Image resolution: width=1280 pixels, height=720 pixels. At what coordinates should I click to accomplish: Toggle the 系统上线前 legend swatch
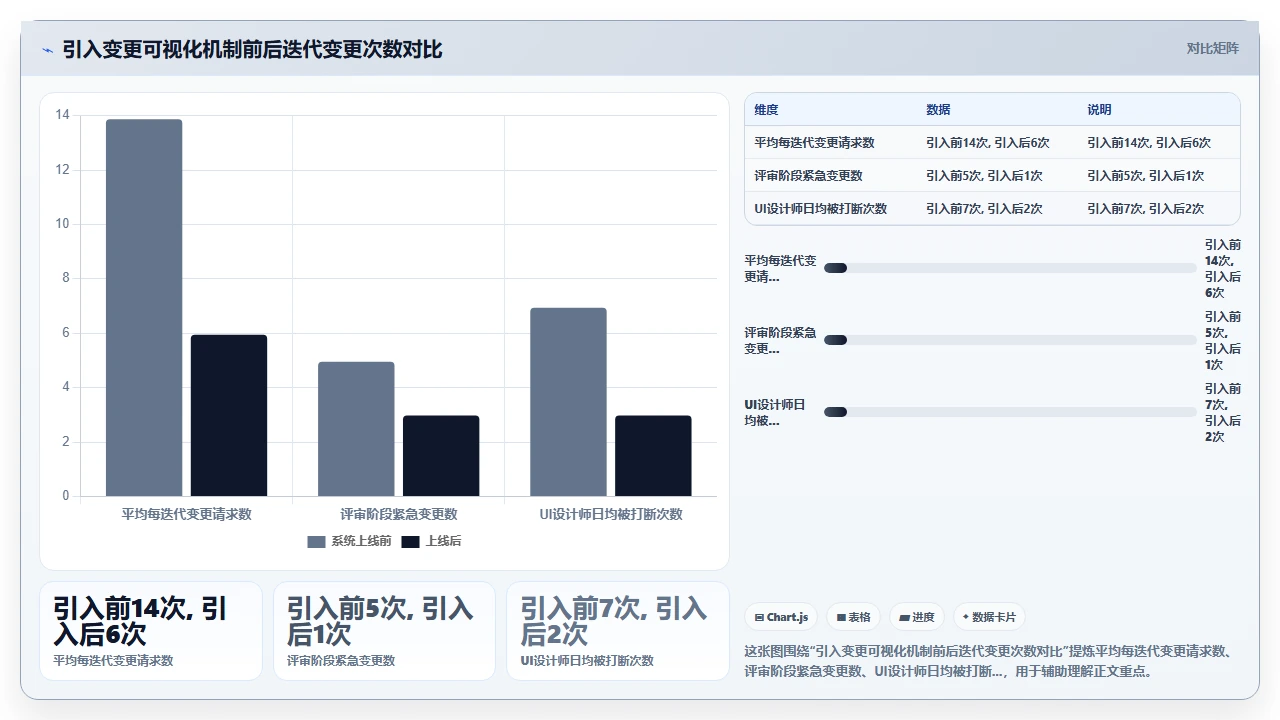(316, 541)
